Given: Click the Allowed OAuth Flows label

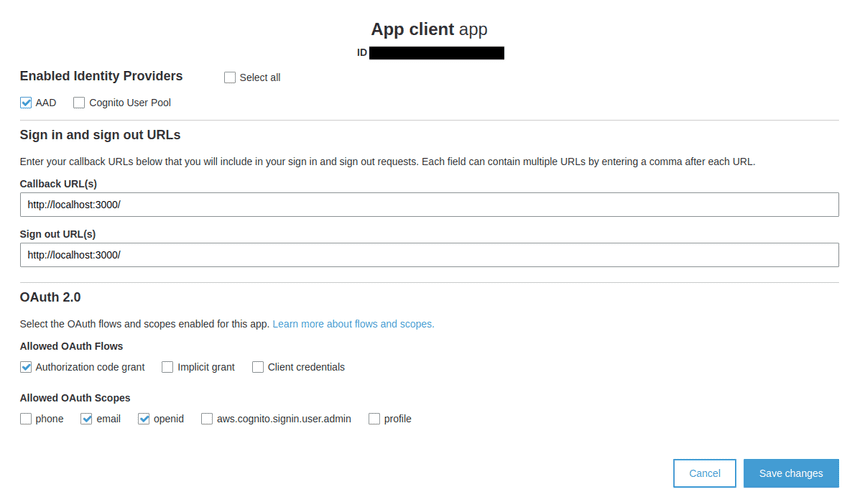Looking at the screenshot, I should tap(71, 346).
